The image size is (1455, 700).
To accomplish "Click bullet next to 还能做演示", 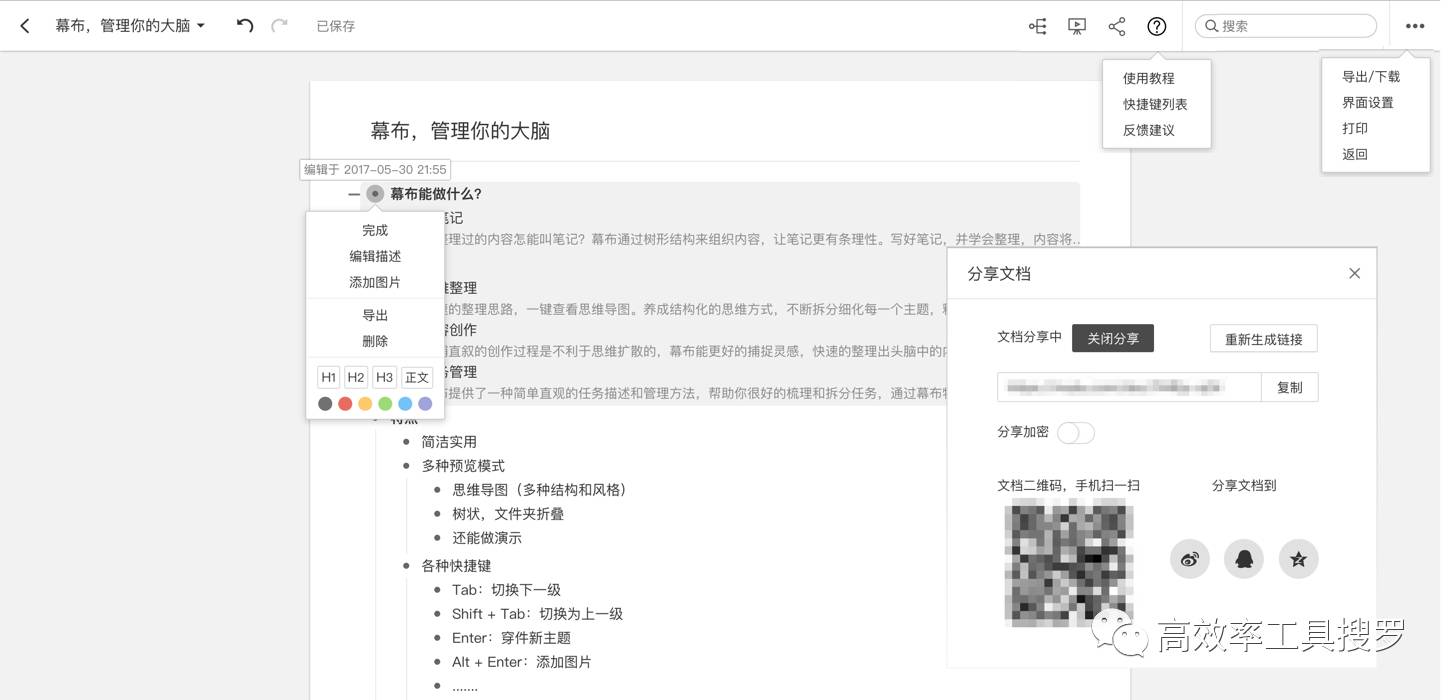I will 437,537.
